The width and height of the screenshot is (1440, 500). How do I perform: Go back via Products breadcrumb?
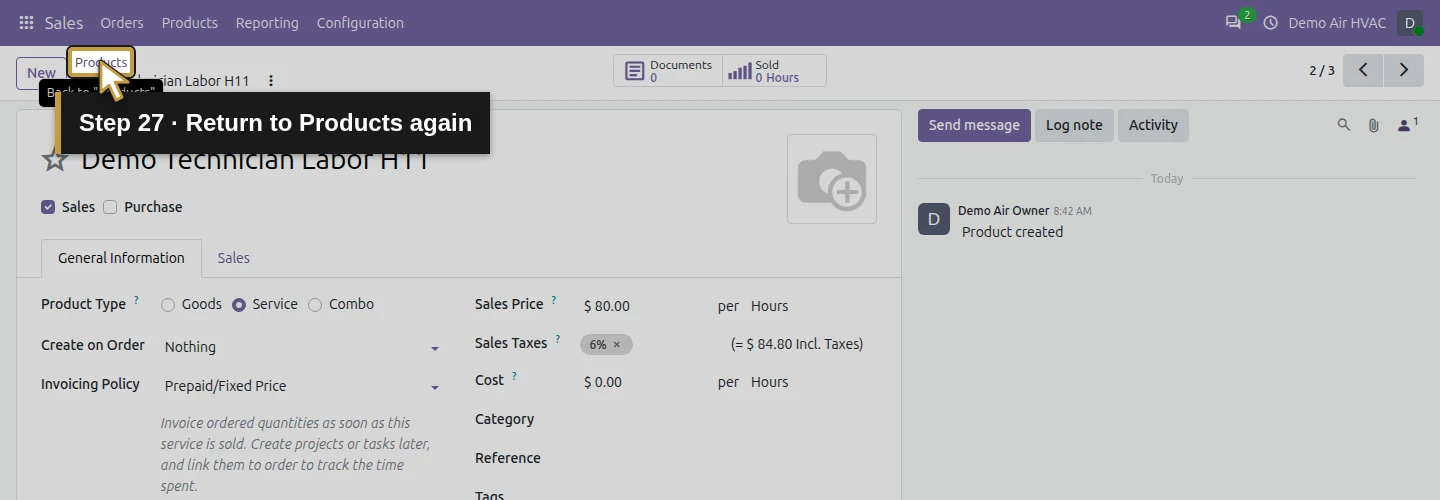pyautogui.click(x=101, y=62)
